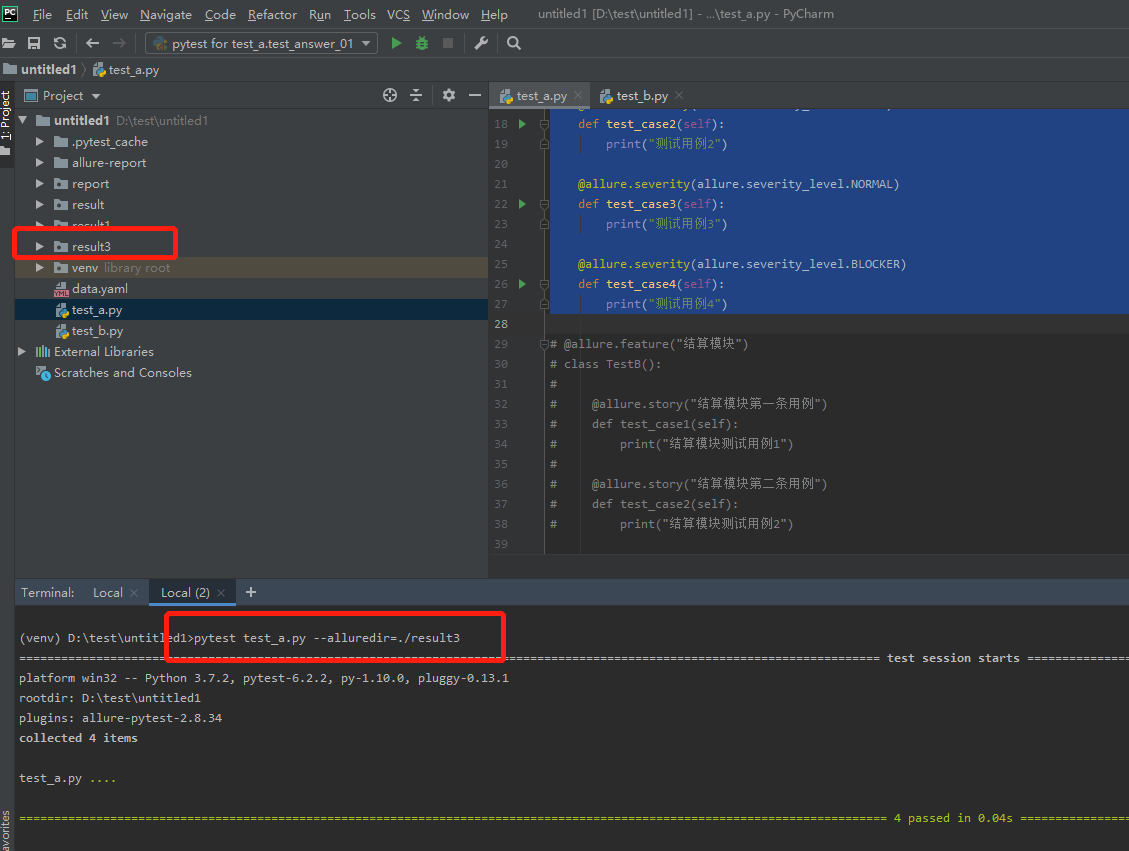Screen dimensions: 1129x851
Task: Close the test_b.py editor tab
Action: (x=679, y=95)
